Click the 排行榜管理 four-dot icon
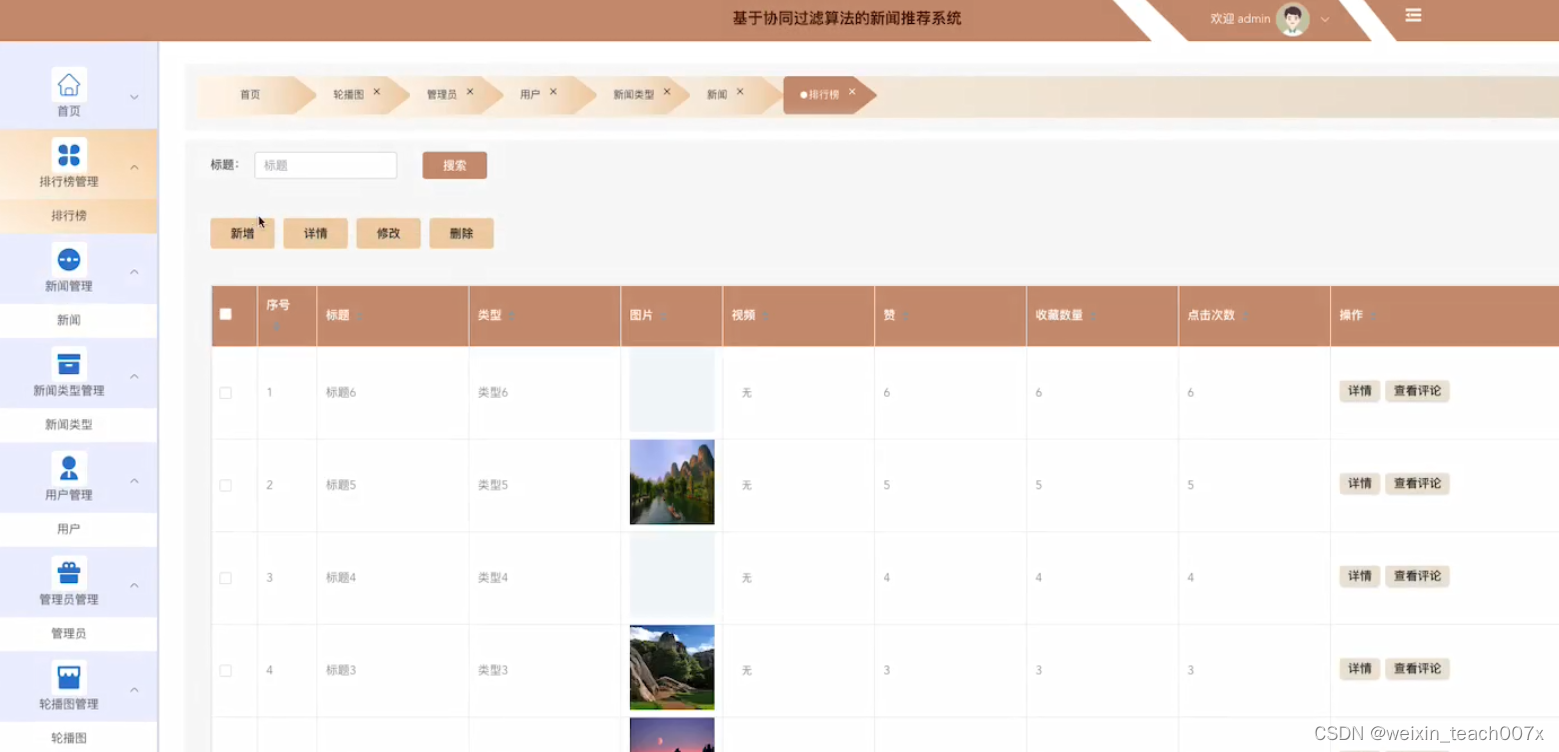1559x752 pixels. click(69, 155)
